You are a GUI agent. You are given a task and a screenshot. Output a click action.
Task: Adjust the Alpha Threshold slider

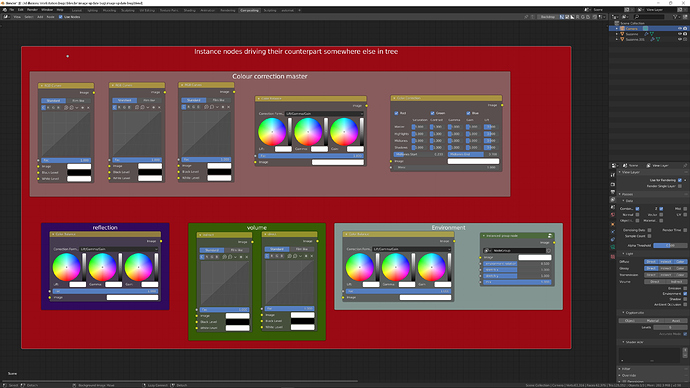(x=670, y=245)
